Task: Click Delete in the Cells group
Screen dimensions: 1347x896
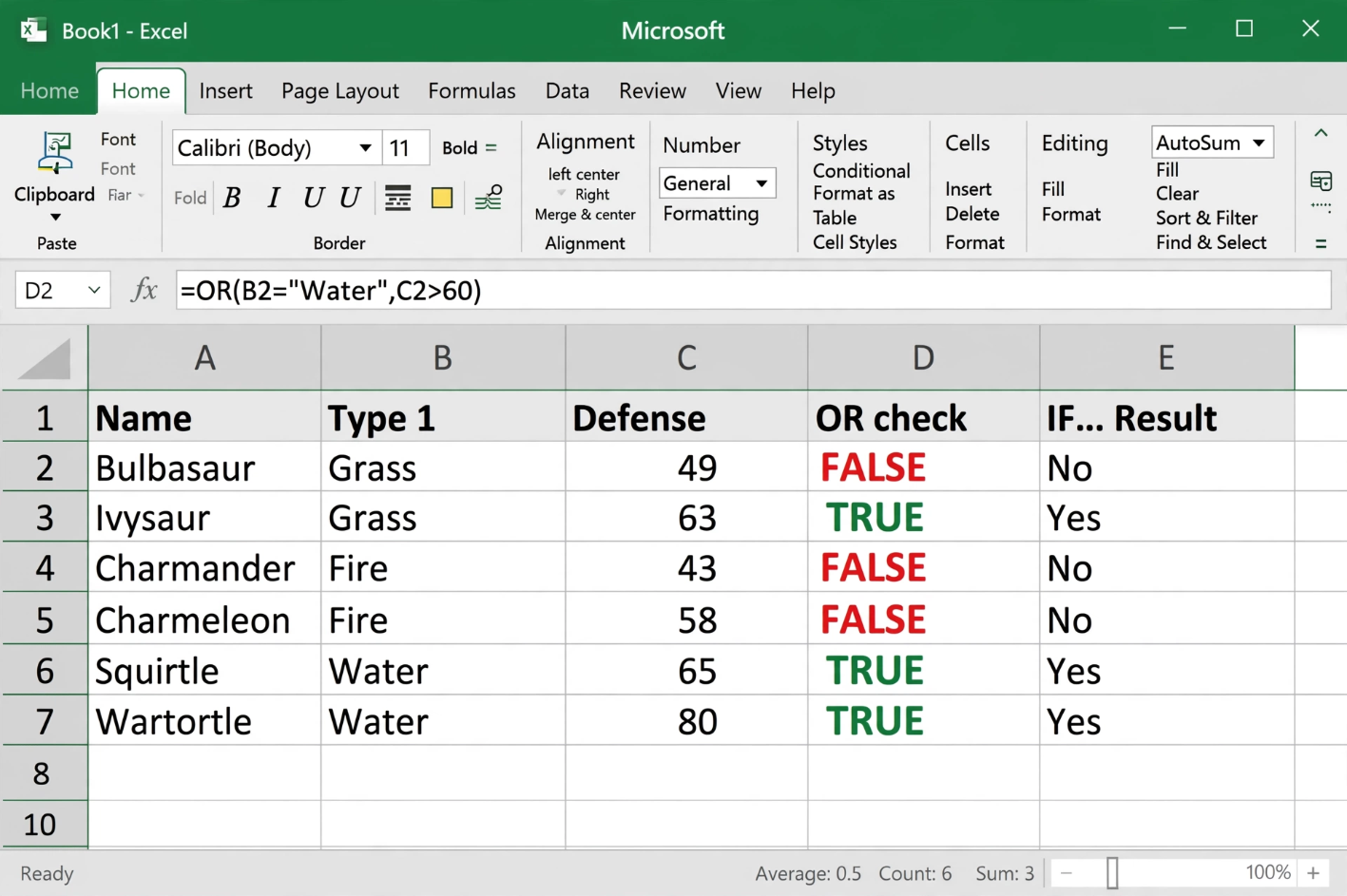Action: tap(972, 214)
